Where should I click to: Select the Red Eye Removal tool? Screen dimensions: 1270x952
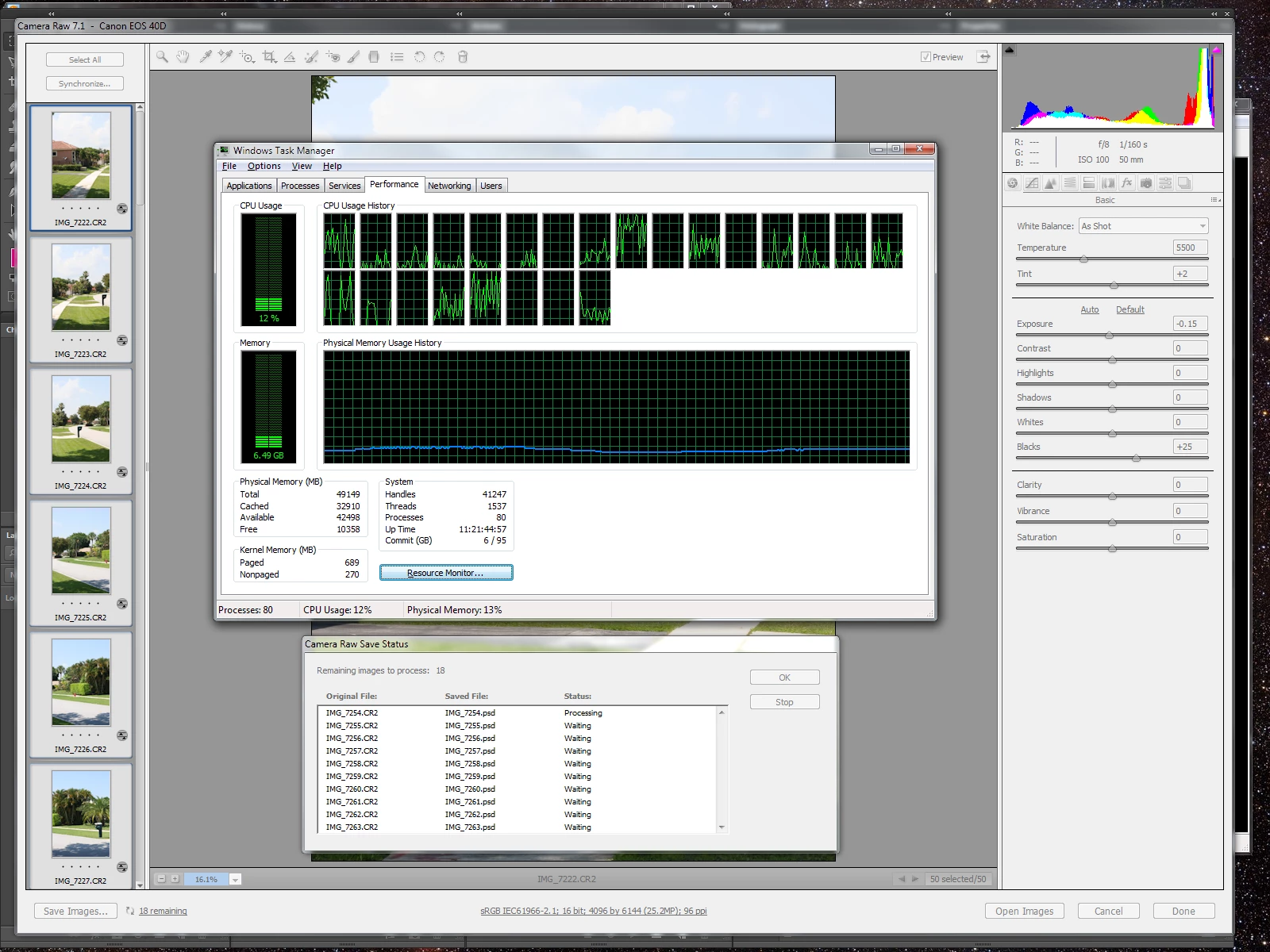[x=333, y=57]
